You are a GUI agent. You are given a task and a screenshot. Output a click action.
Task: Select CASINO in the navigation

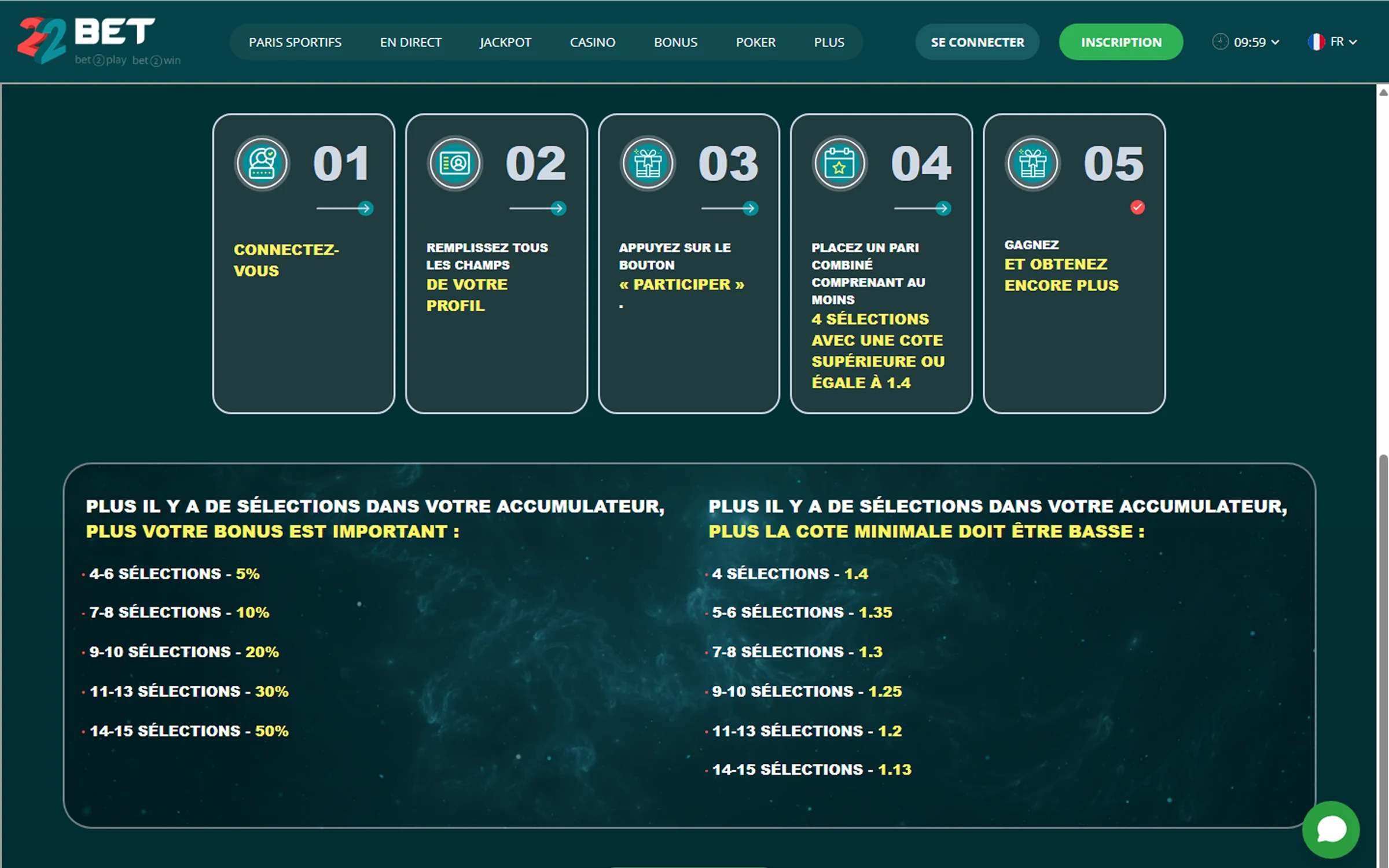click(593, 42)
